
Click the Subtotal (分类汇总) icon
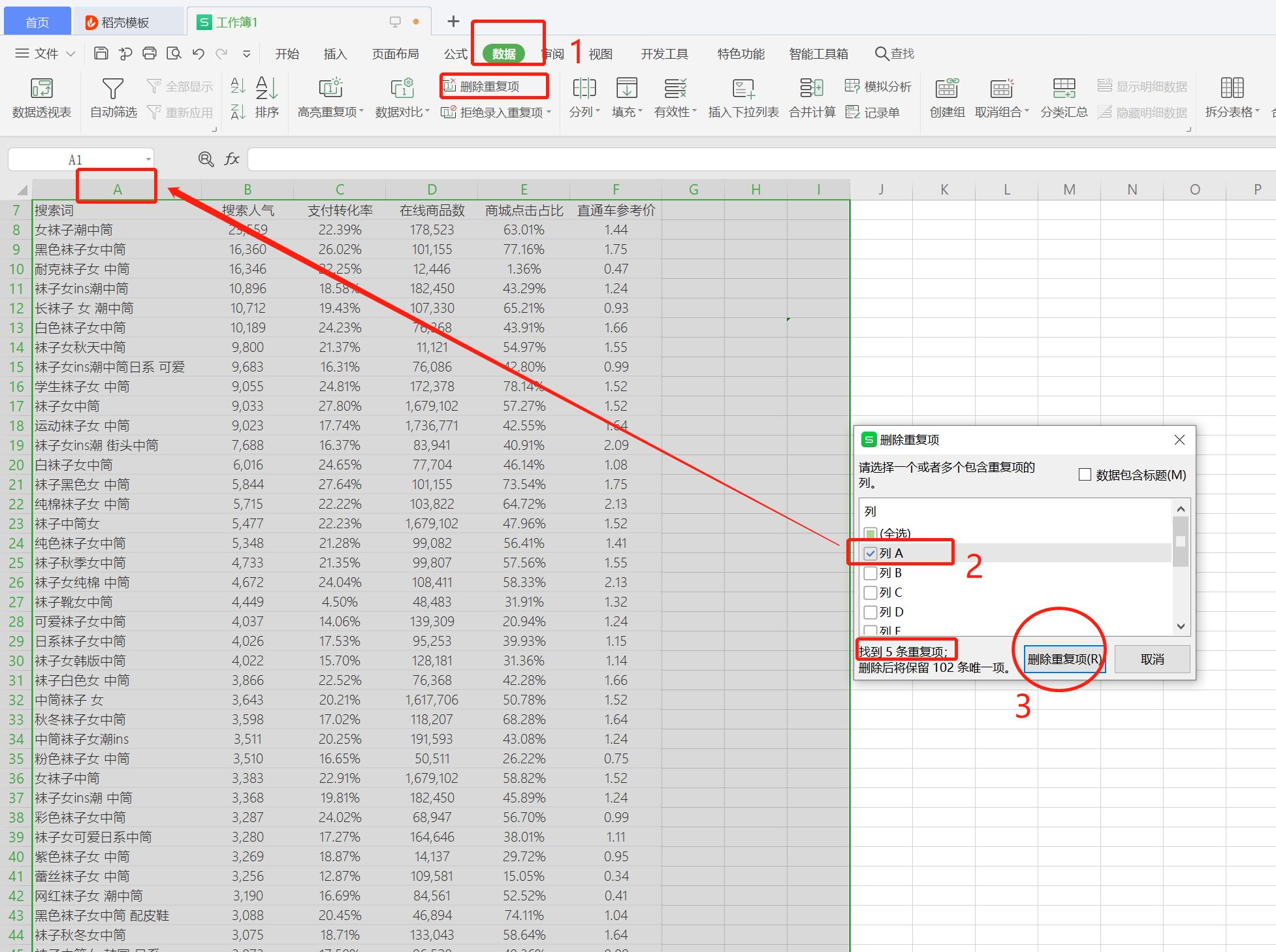[1064, 89]
